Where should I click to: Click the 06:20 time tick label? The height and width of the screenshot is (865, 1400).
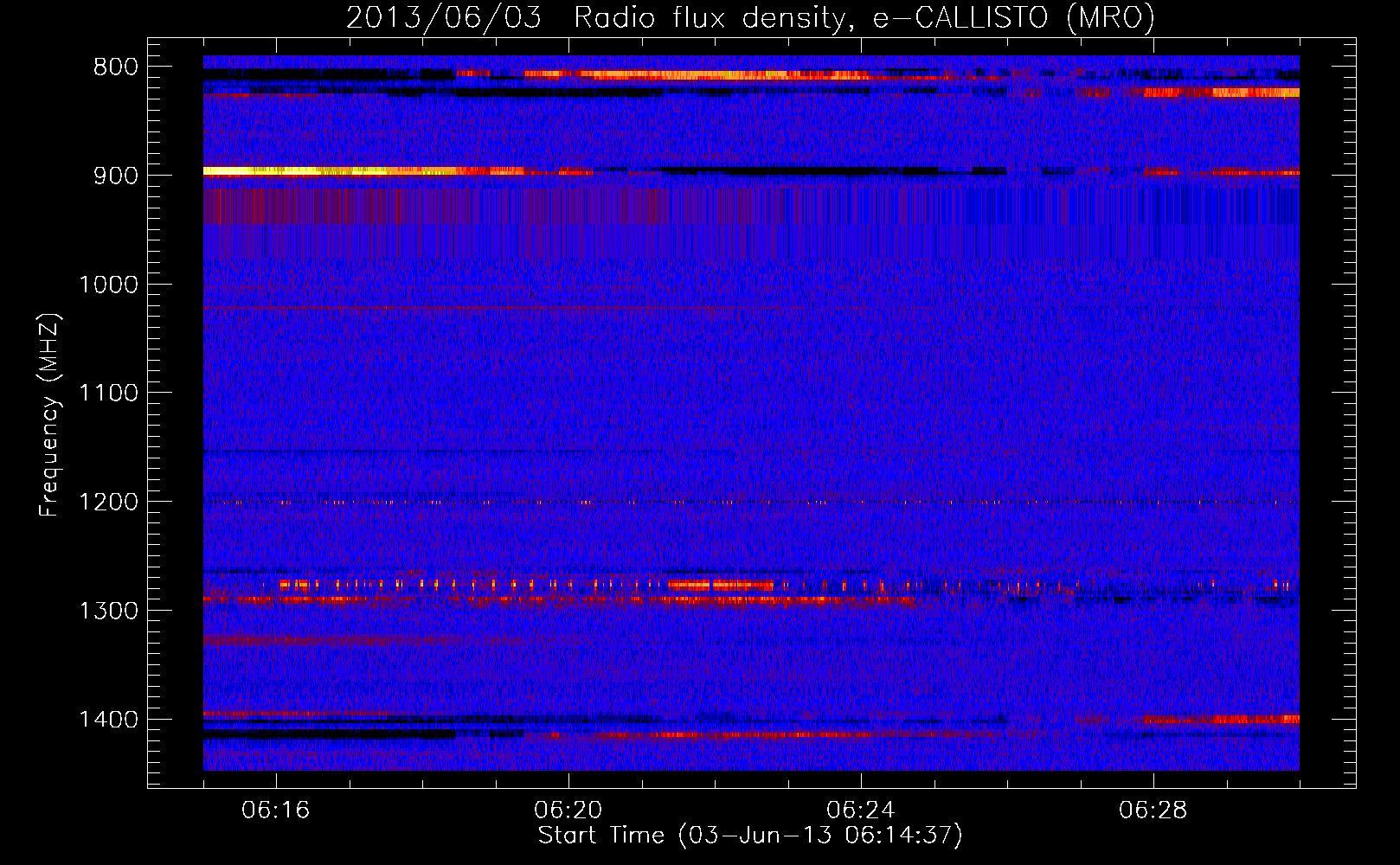click(x=568, y=811)
